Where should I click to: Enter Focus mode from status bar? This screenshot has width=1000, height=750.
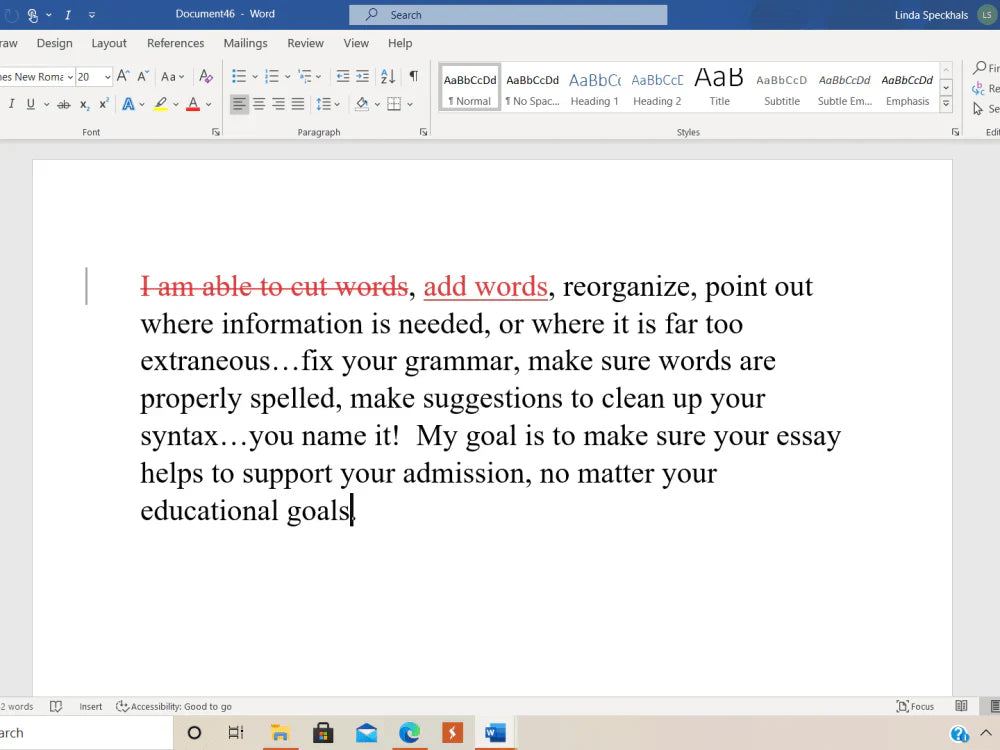click(x=915, y=707)
